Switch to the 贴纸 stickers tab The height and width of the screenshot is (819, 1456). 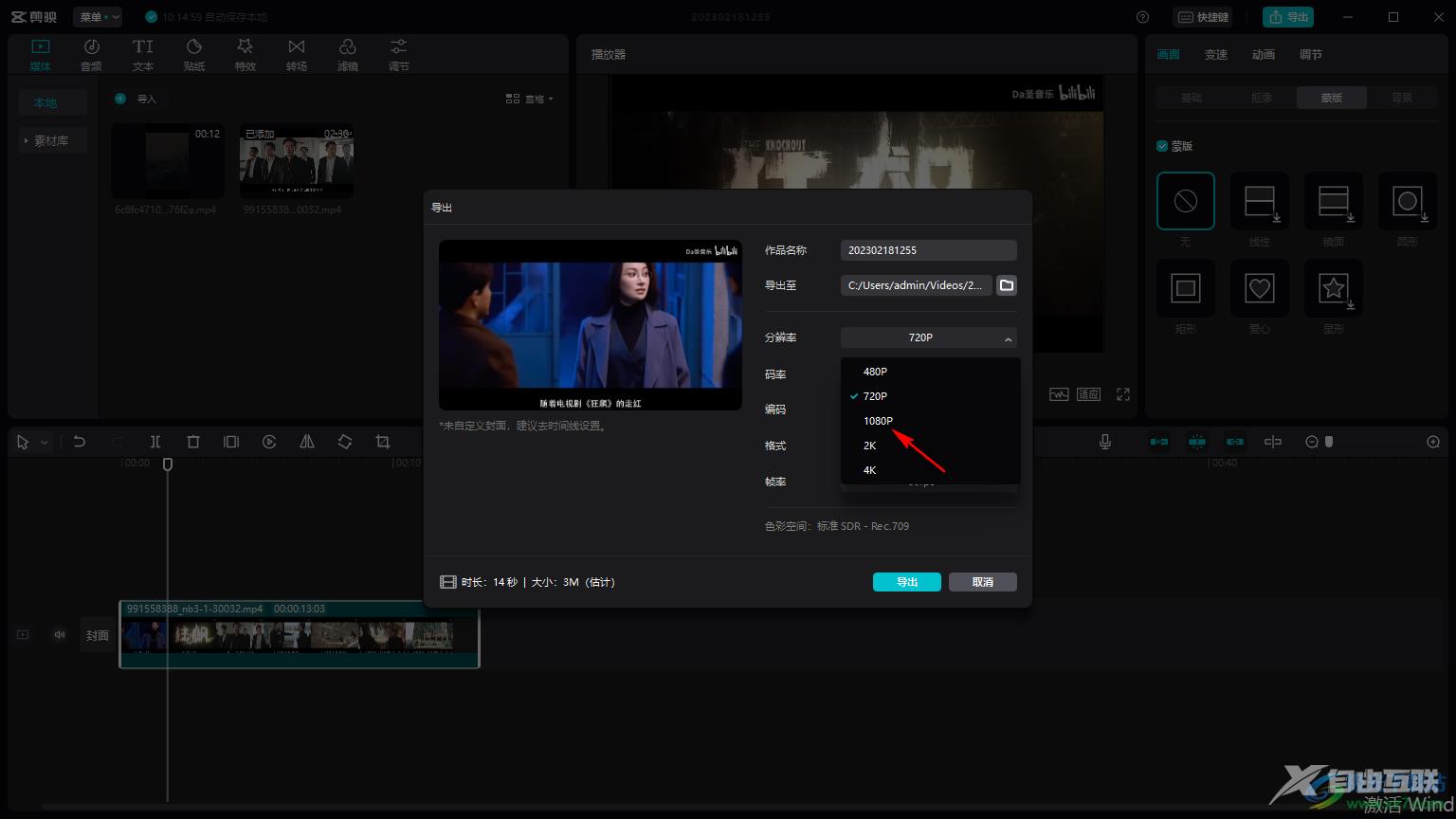click(x=194, y=55)
